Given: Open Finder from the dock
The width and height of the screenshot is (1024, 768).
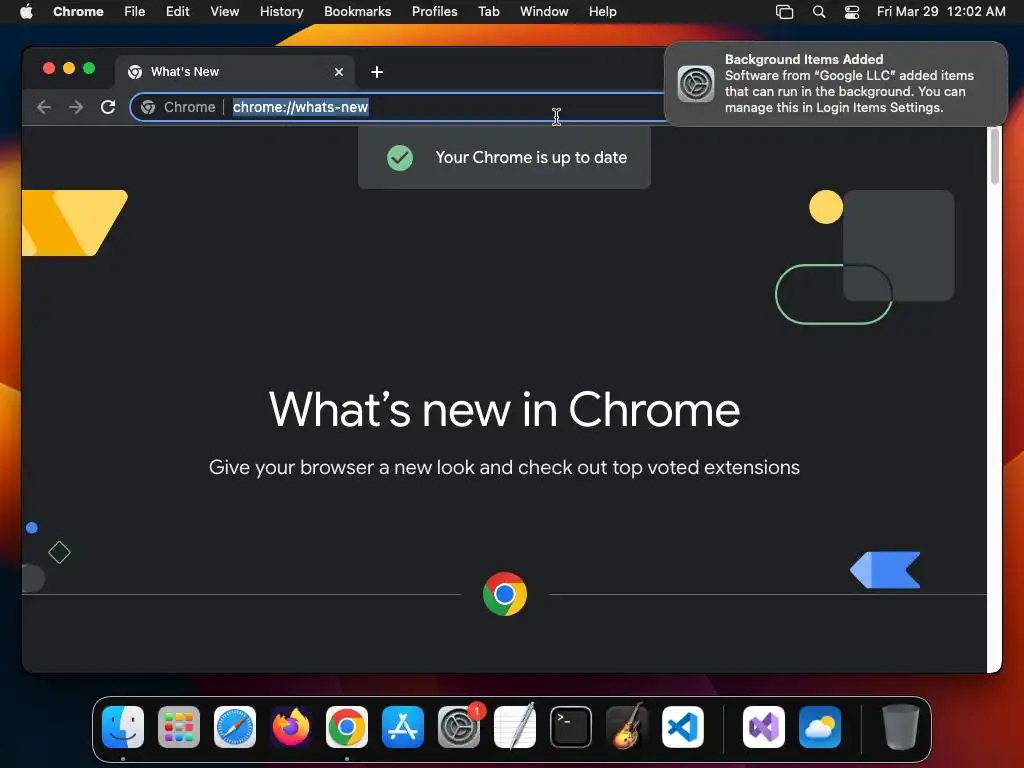Looking at the screenshot, I should [x=123, y=727].
